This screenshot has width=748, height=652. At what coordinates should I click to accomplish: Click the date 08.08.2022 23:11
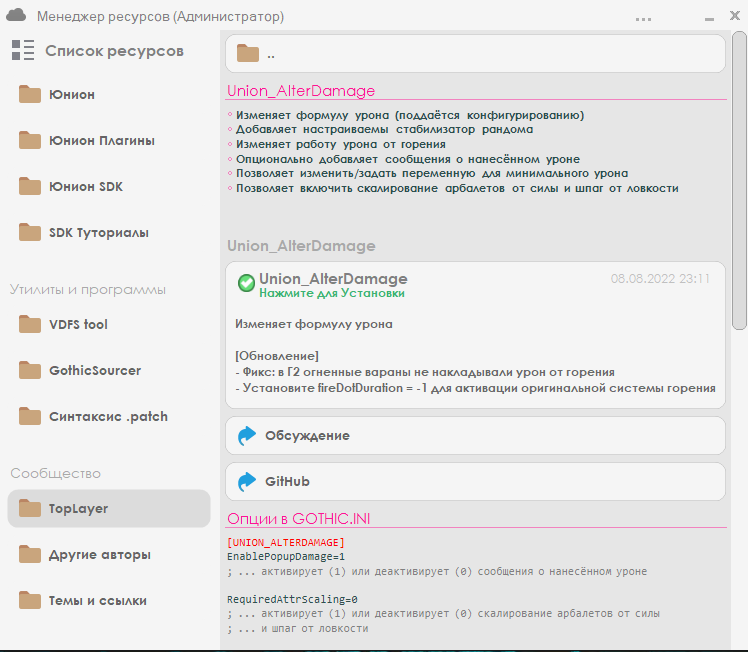(660, 279)
